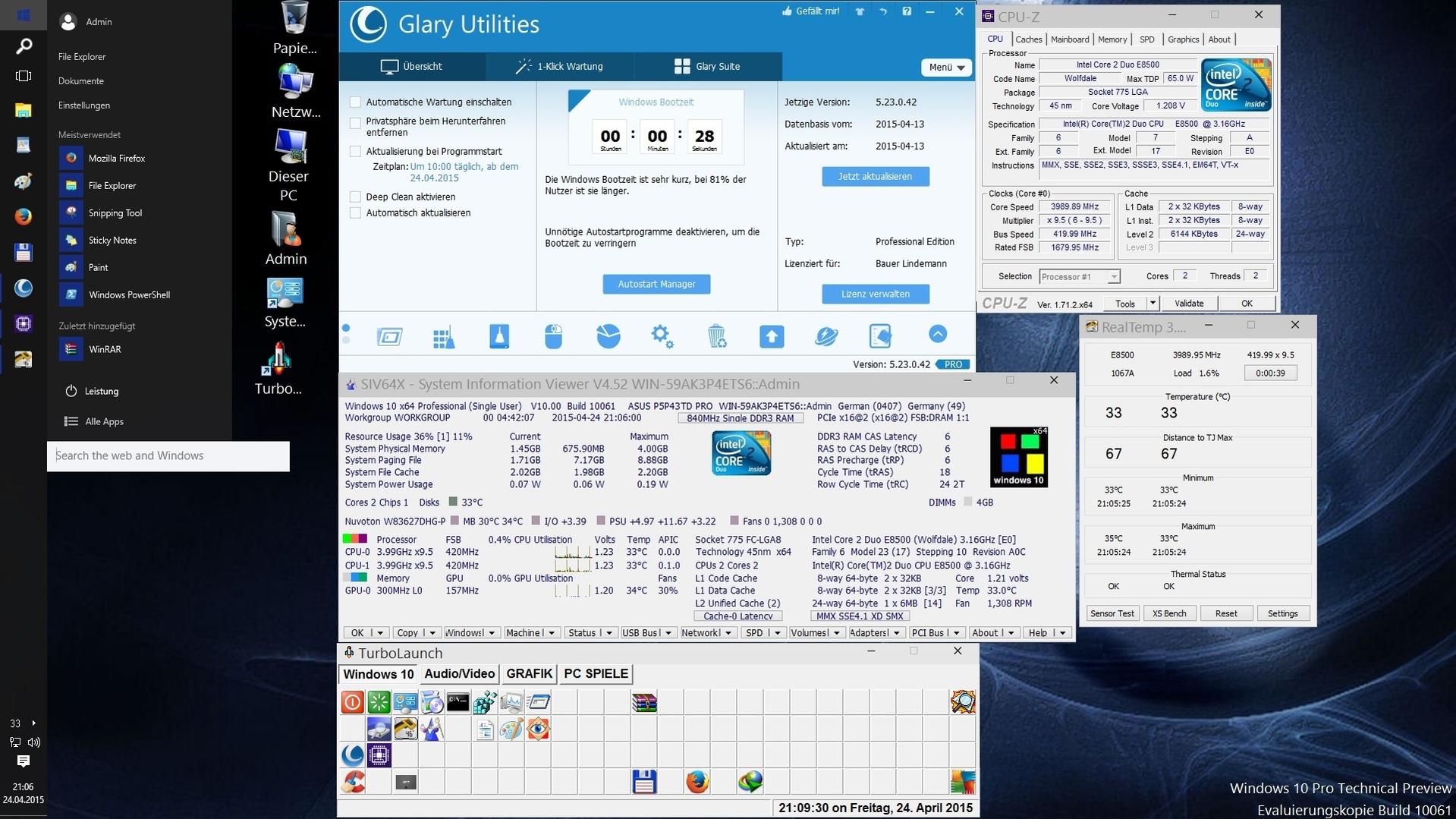Screen dimensions: 1456x819
Task: Open the purple CPU chip icon in TurboLaunch
Action: [x=379, y=755]
